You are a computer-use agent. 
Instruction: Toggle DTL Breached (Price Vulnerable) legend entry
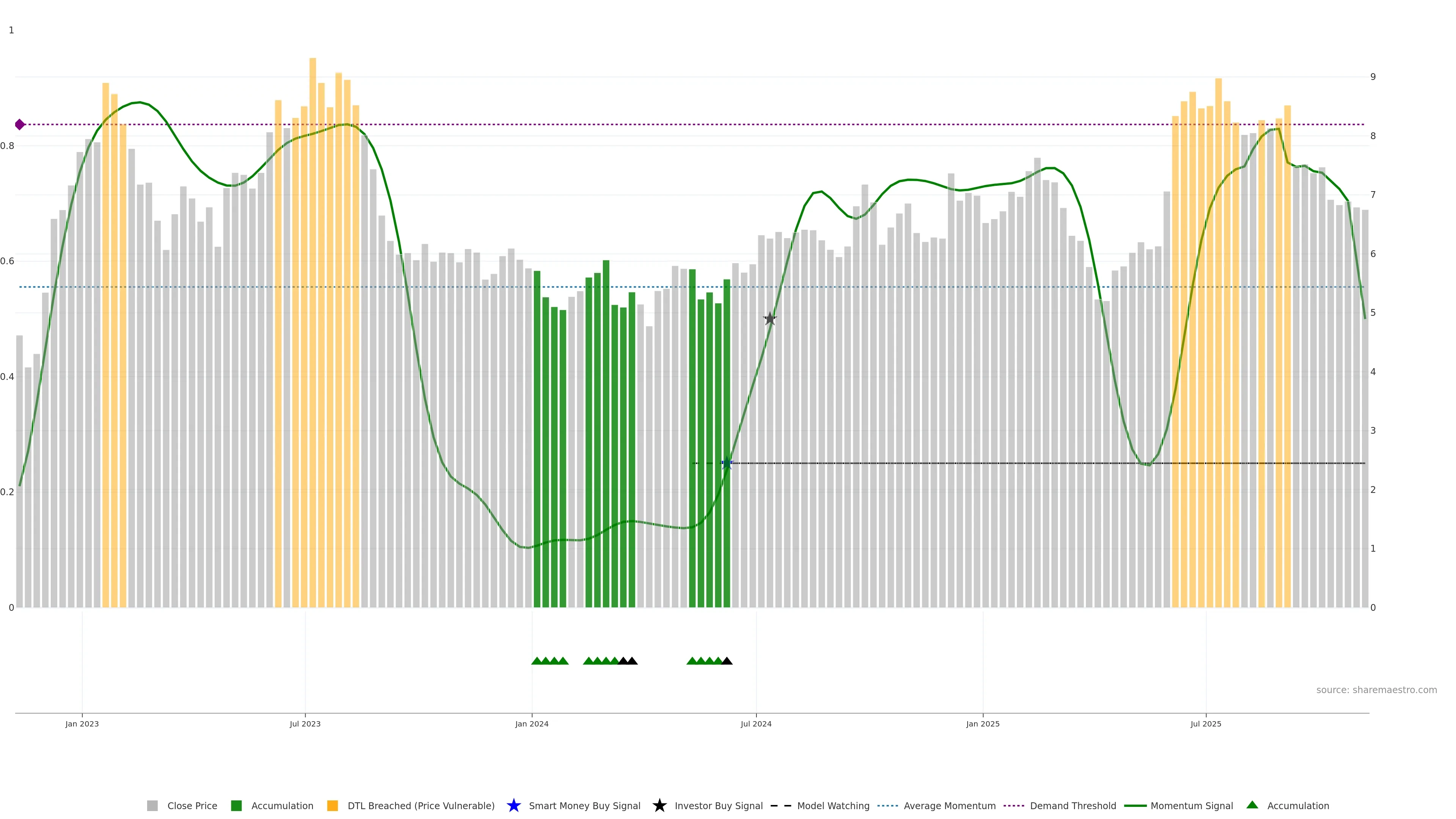coord(420,806)
